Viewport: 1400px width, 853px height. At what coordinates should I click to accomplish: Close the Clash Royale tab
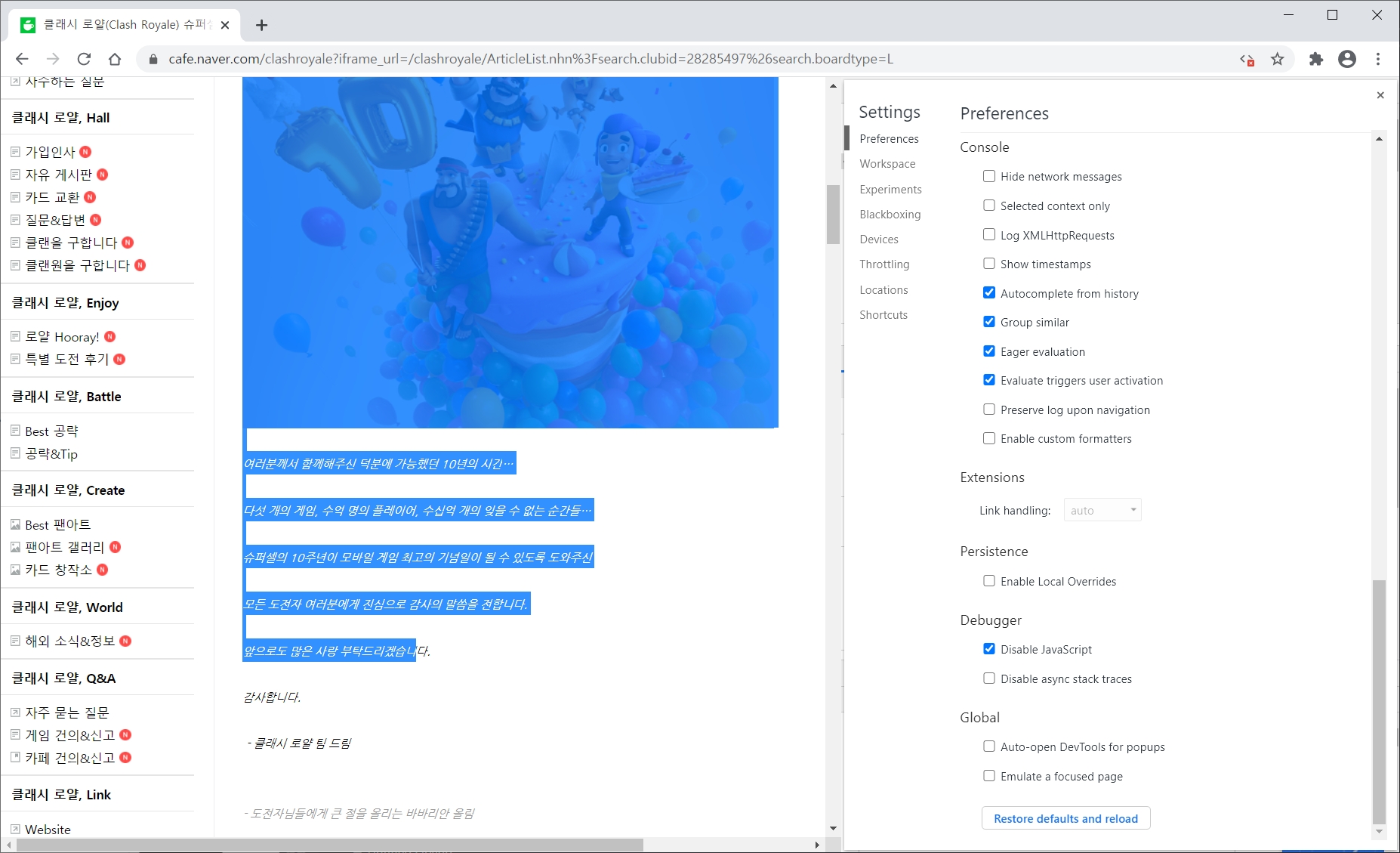point(225,25)
